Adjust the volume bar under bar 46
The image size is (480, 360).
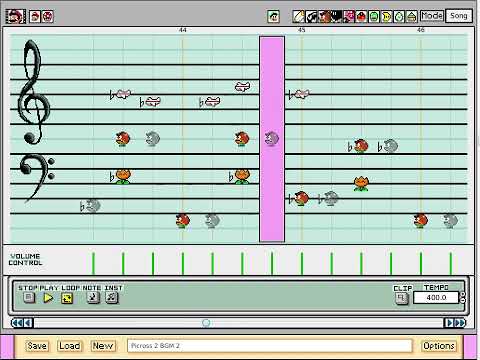point(421,263)
